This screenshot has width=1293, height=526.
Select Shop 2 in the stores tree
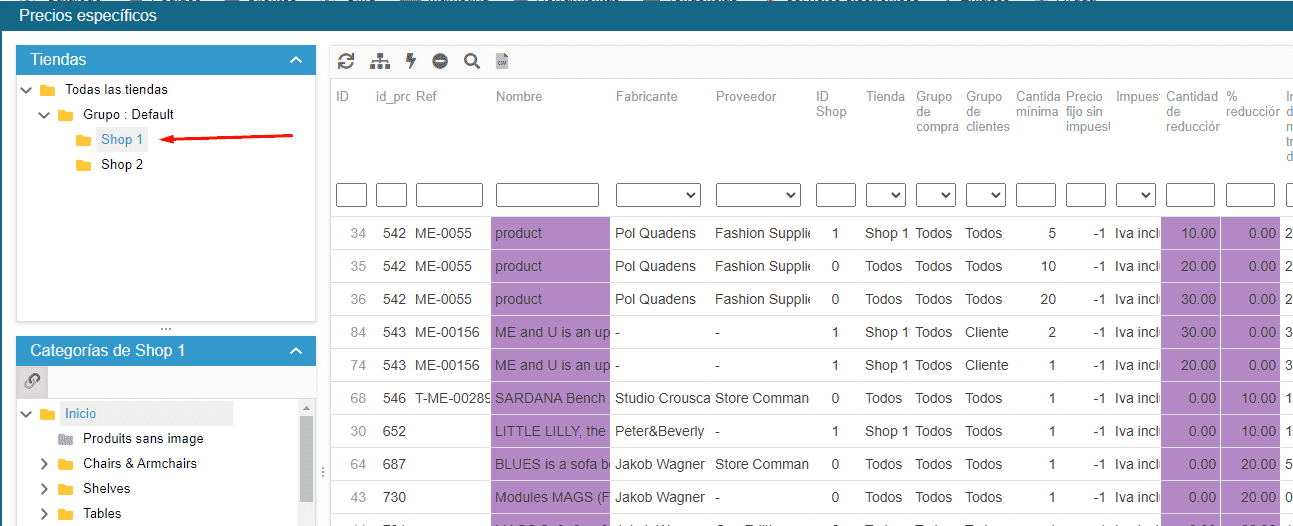coord(122,165)
